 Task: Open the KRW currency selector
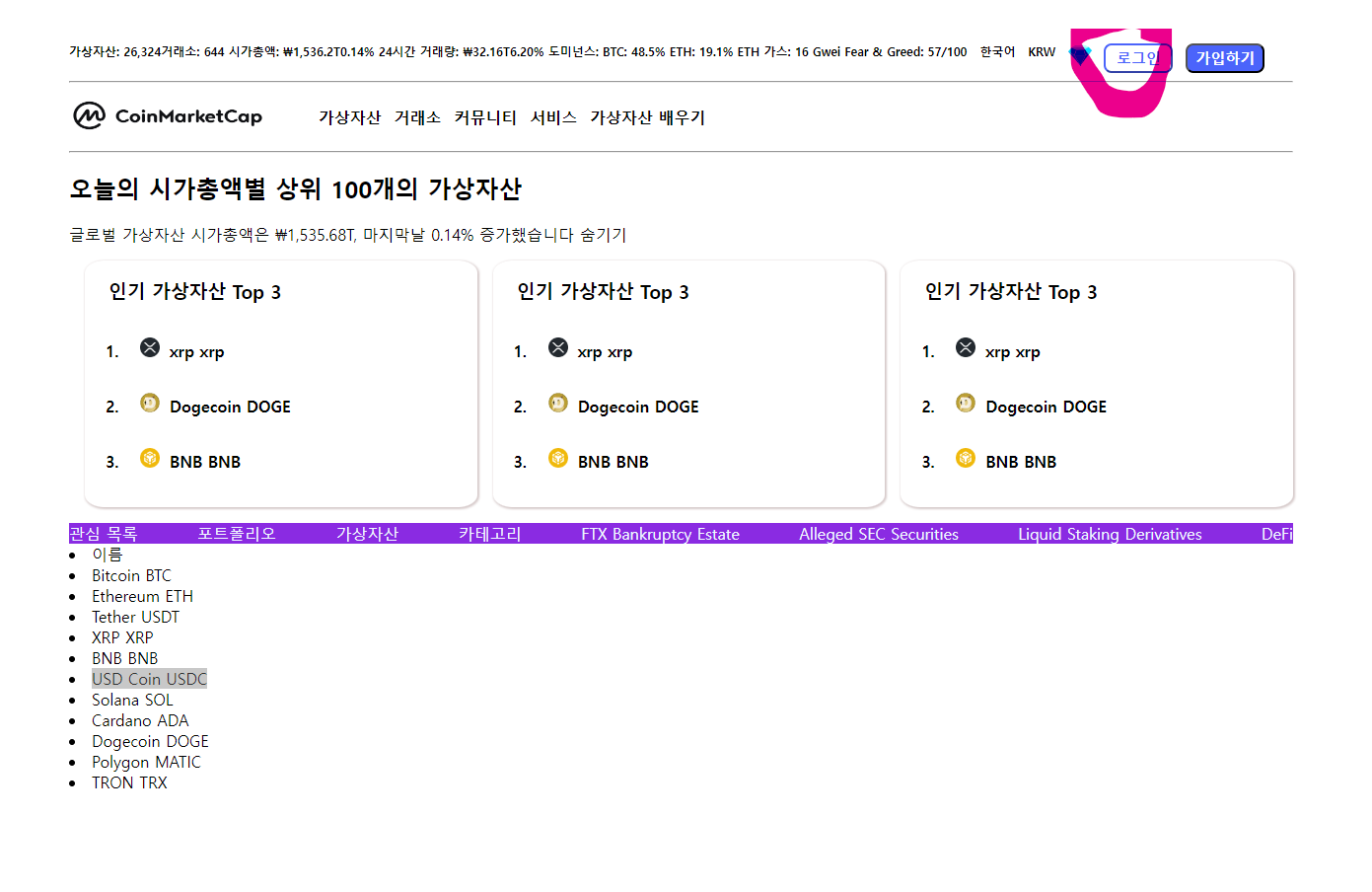1042,52
